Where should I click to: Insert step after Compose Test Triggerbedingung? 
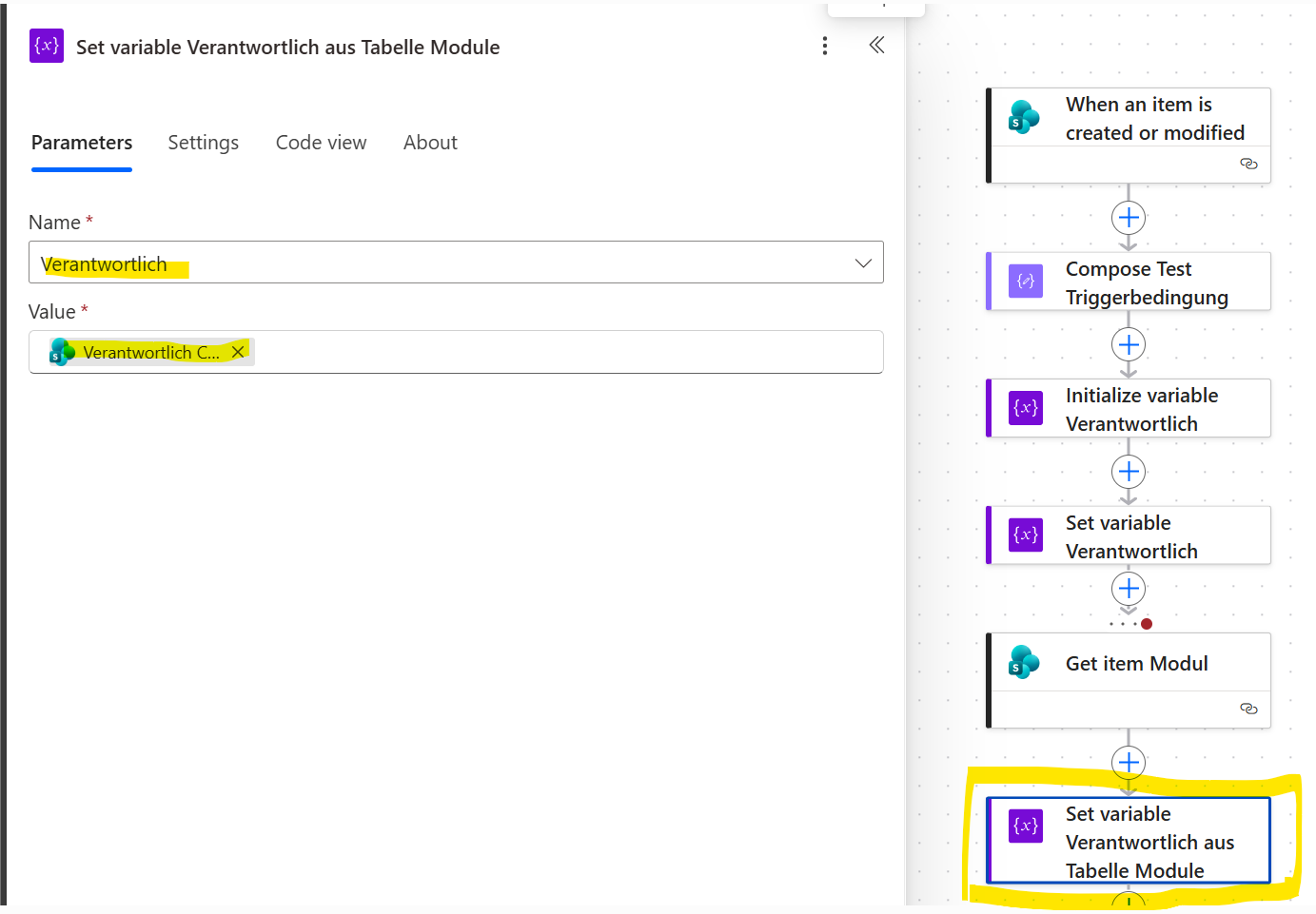tap(1129, 344)
